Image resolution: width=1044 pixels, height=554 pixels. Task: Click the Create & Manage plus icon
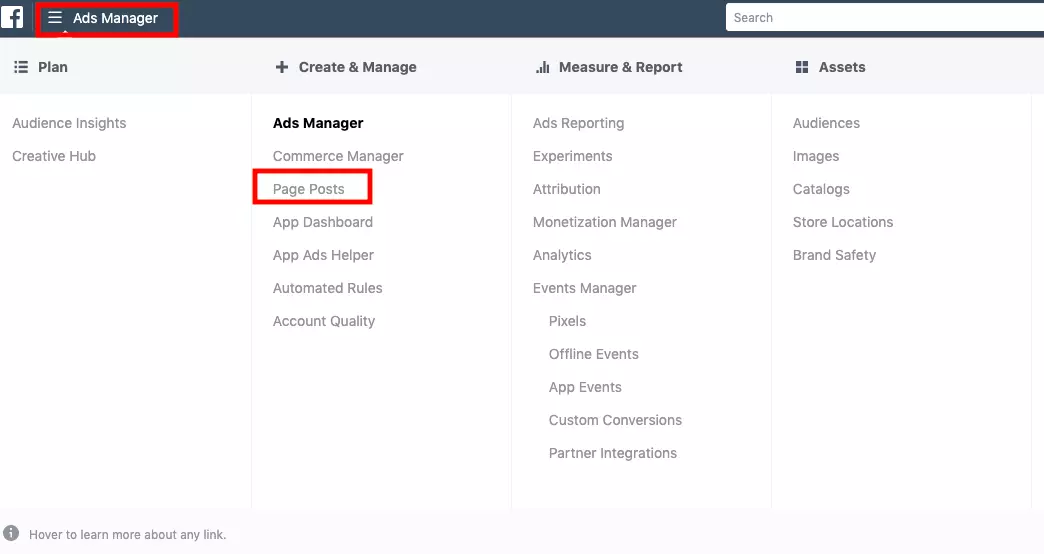(x=281, y=67)
